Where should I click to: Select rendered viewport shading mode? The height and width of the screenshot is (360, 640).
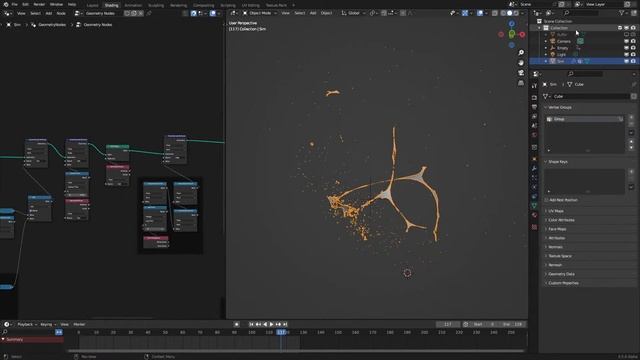[516, 13]
